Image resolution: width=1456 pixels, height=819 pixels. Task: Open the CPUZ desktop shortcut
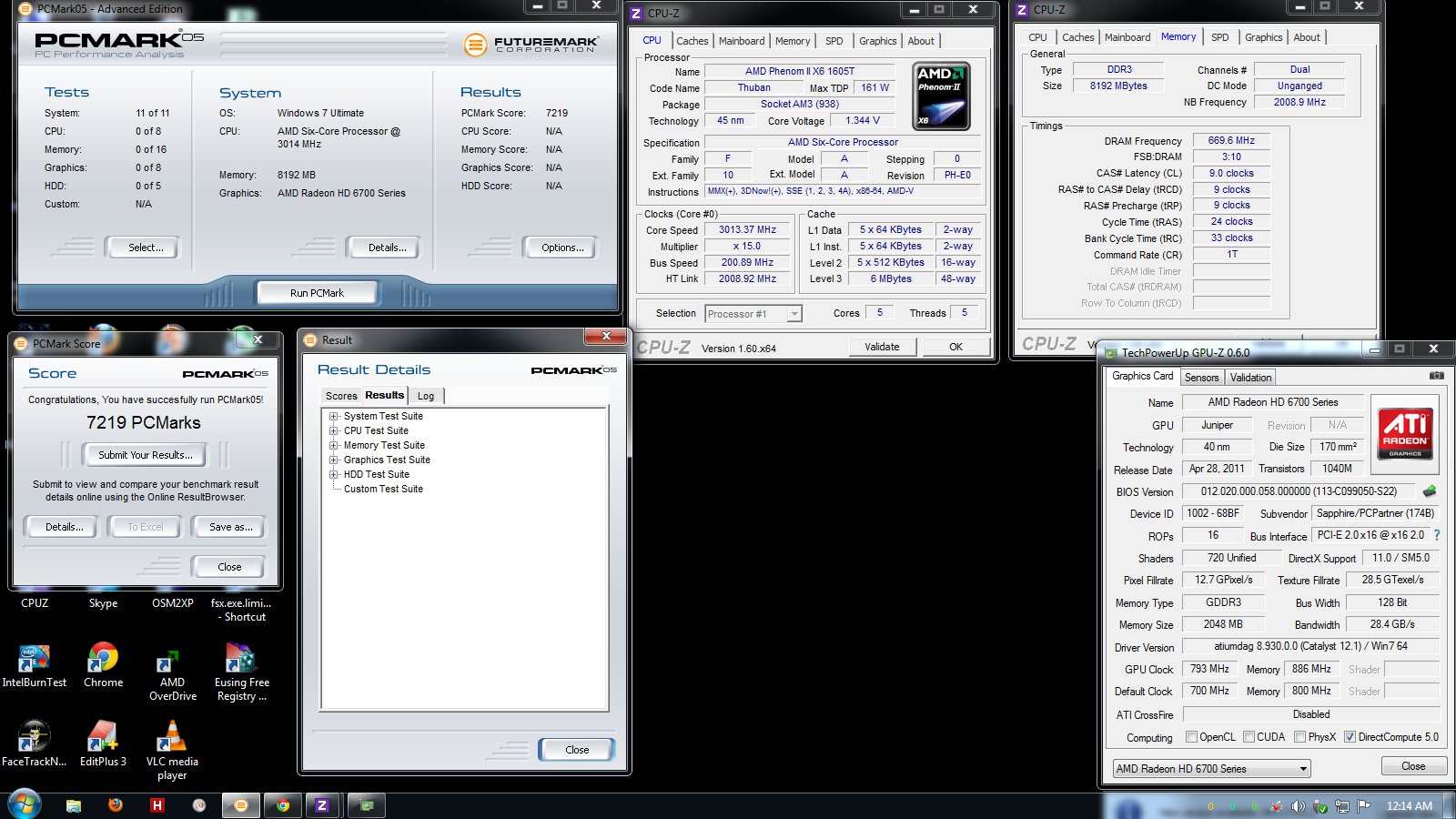(x=35, y=603)
